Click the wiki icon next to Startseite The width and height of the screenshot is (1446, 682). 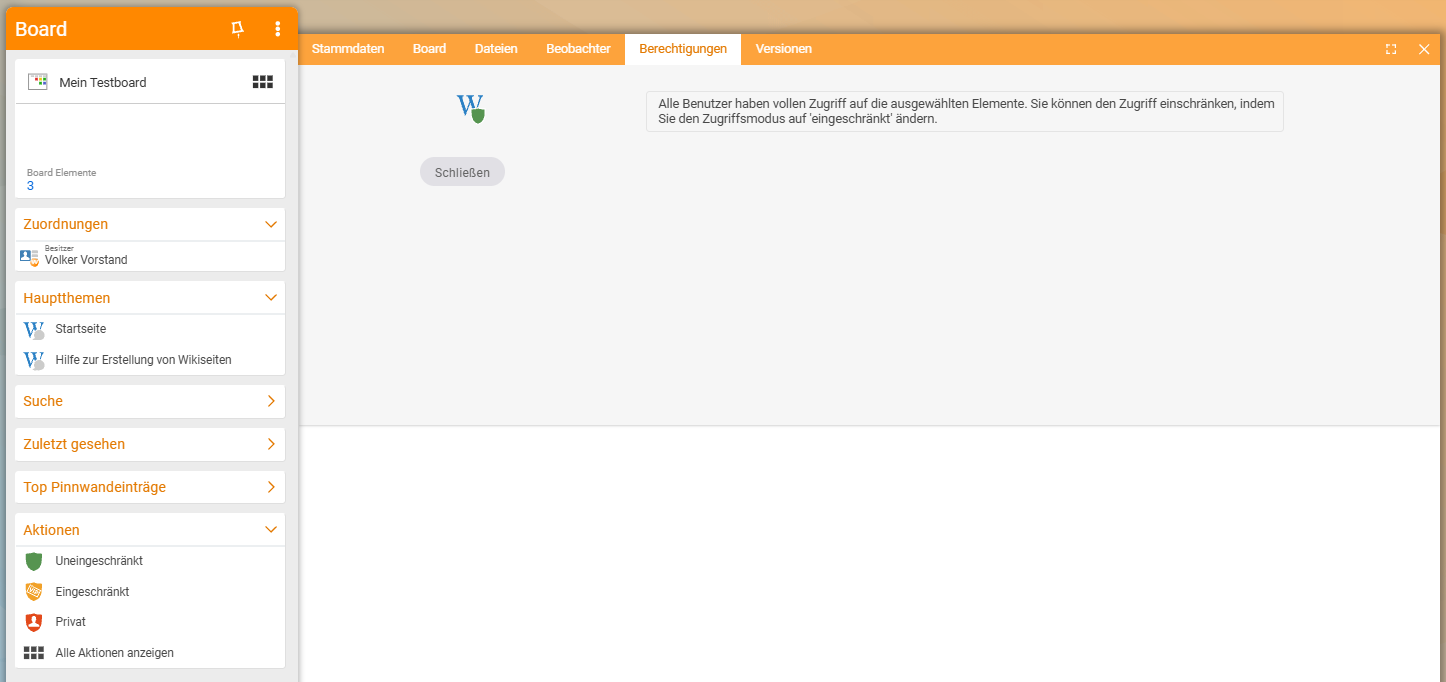pyautogui.click(x=34, y=330)
